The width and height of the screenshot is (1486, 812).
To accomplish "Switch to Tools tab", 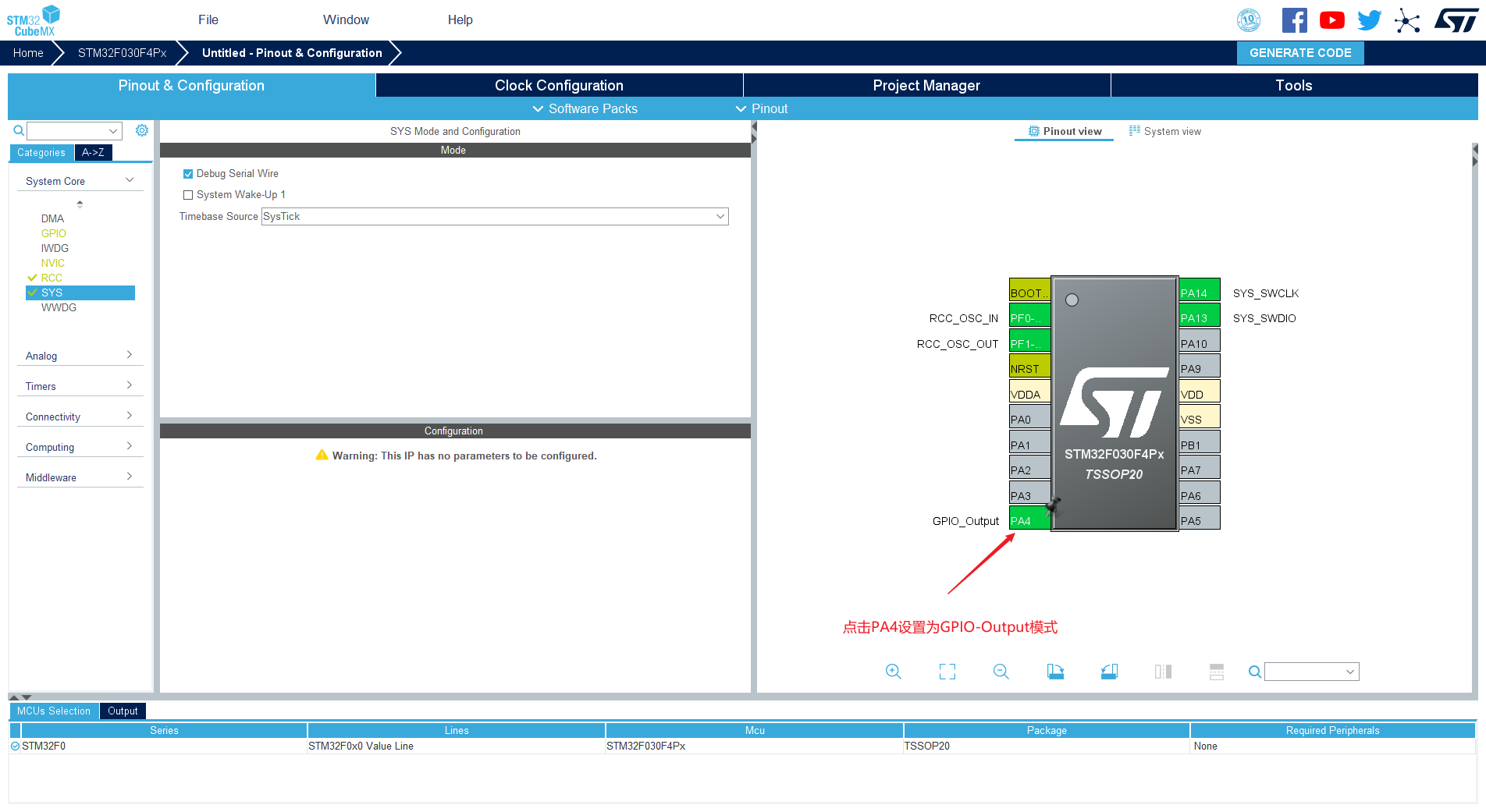I will coord(1294,85).
